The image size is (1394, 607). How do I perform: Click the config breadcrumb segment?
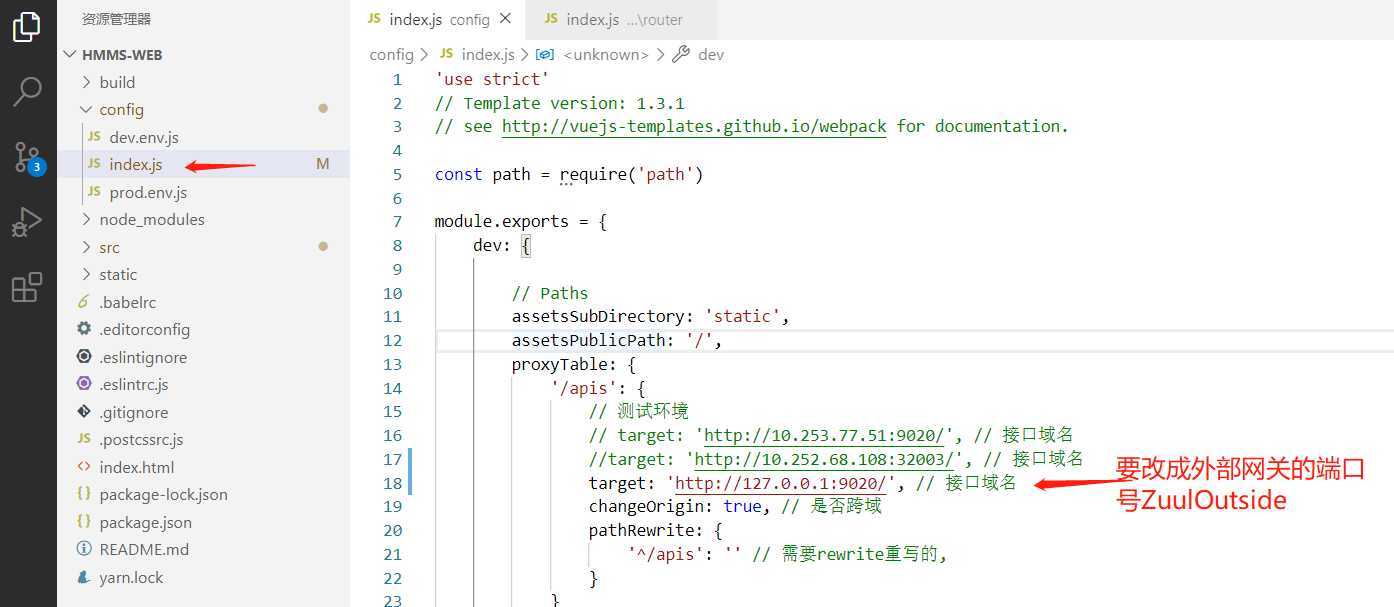tap(391, 54)
